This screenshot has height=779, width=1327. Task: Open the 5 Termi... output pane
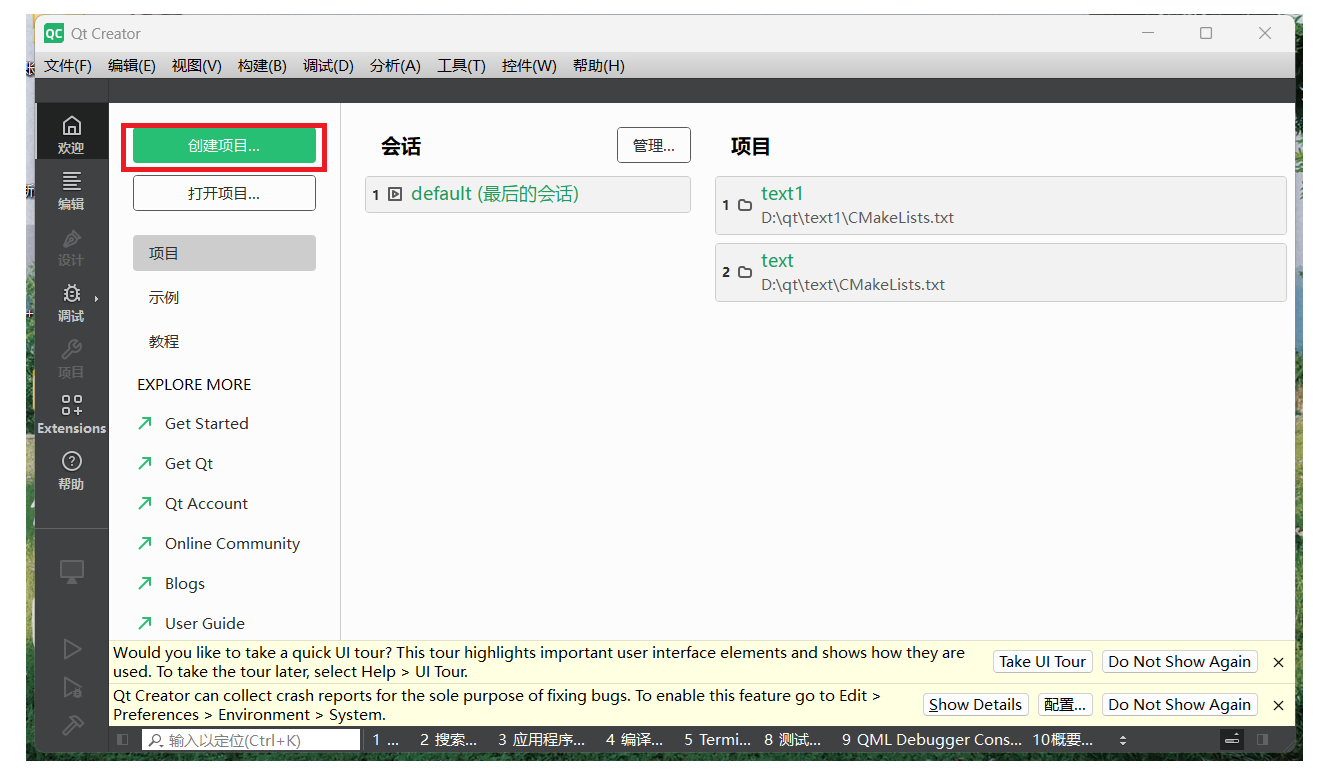click(717, 740)
